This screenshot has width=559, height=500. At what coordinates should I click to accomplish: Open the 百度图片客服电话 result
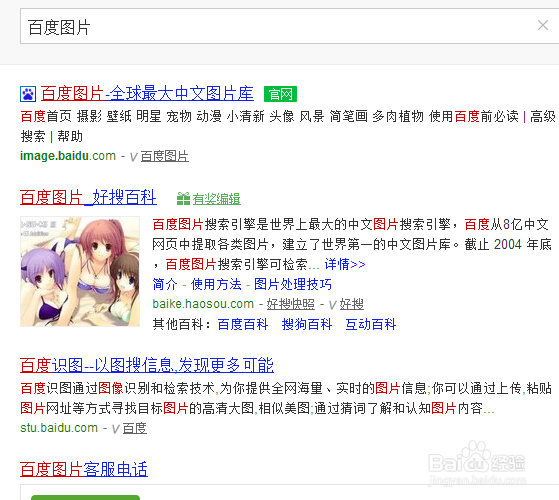click(84, 469)
